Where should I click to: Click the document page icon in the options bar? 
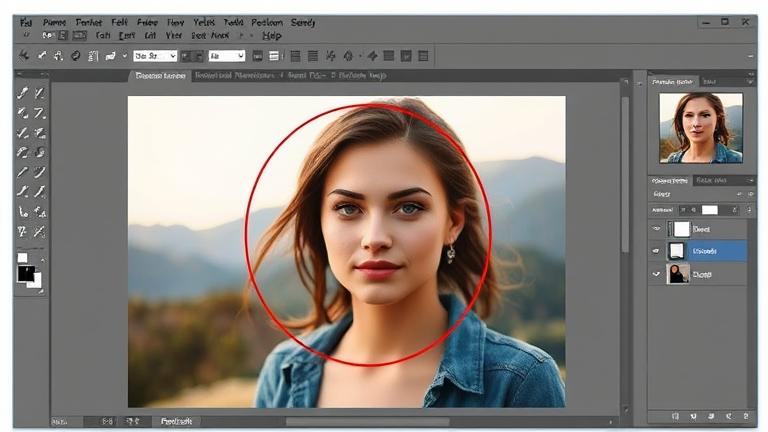(x=93, y=56)
